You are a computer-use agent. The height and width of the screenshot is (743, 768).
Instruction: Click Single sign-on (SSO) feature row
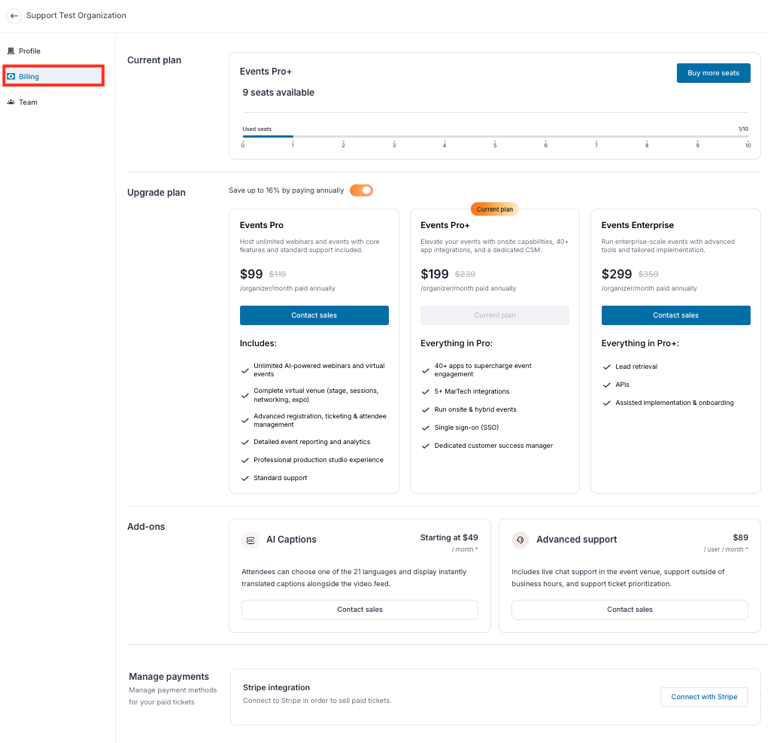(x=460, y=428)
